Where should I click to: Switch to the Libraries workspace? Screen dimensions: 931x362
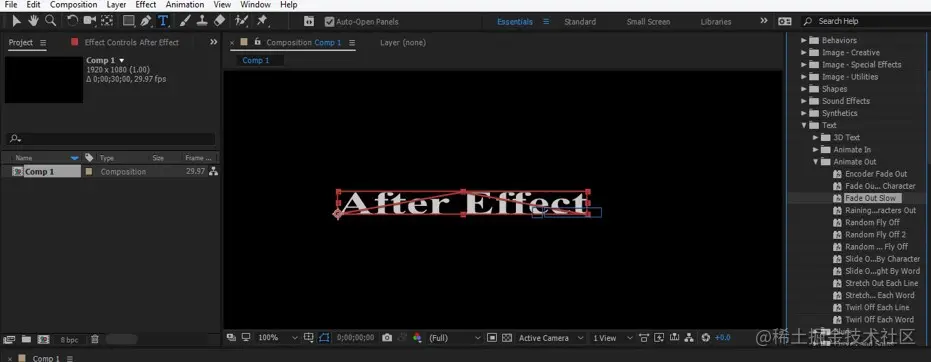[715, 21]
